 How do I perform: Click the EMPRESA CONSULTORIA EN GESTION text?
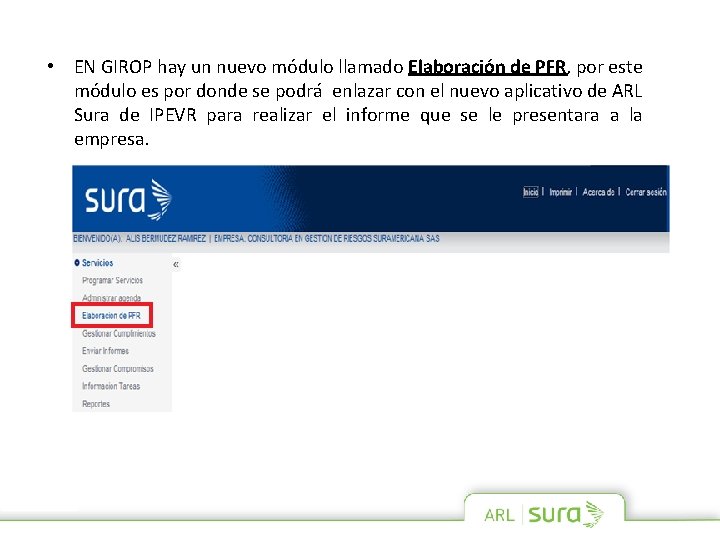[x=326, y=238]
